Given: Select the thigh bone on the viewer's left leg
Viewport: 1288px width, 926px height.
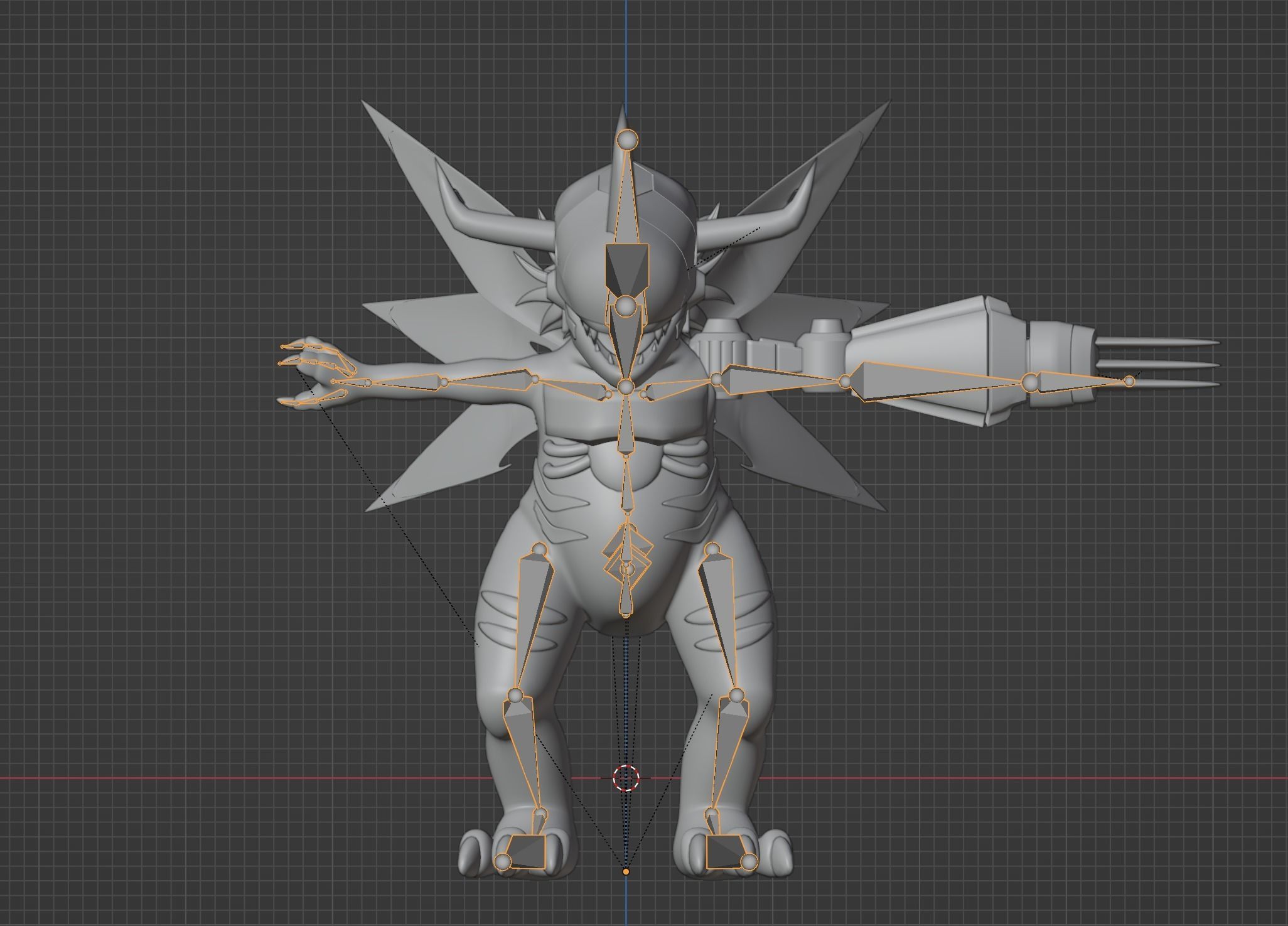Looking at the screenshot, I should pyautogui.click(x=534, y=620).
